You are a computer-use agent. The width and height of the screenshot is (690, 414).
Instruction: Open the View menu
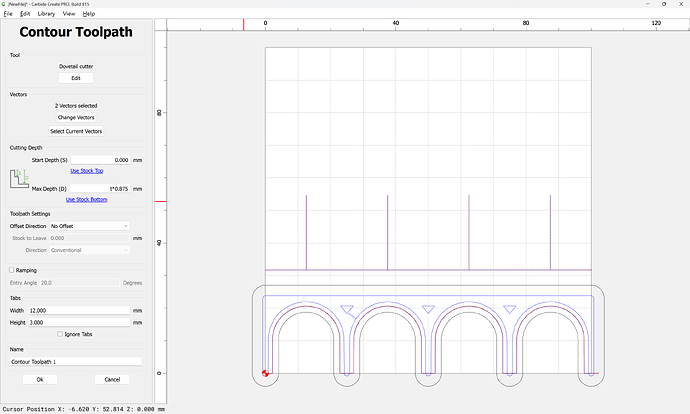click(x=69, y=14)
